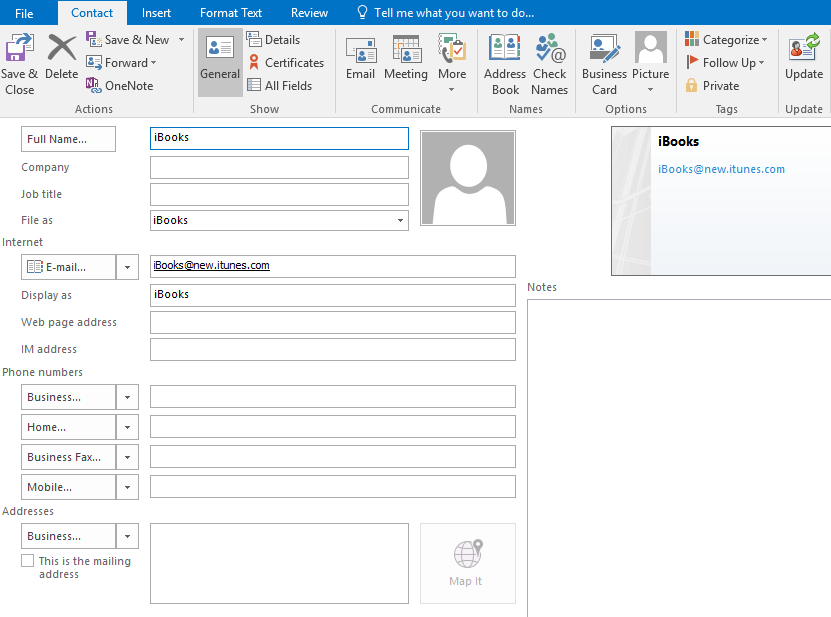Open the Forward menu
Viewport: 831px width, 617px height.
point(122,63)
